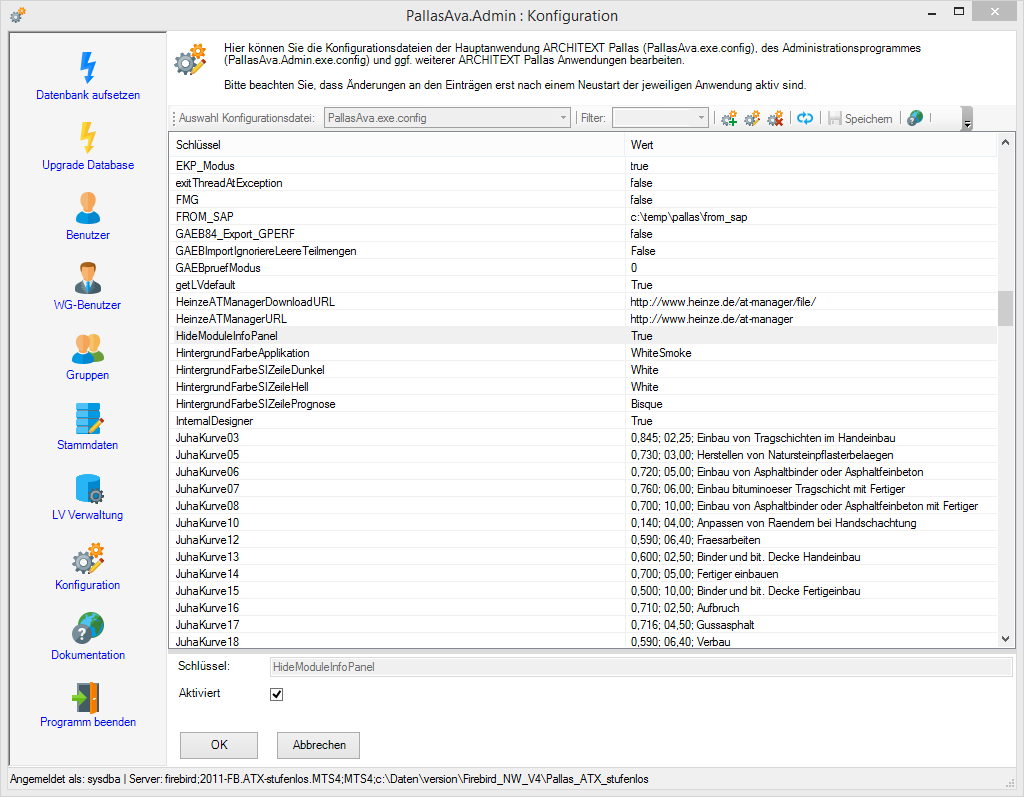Go to the Benutzer section
The image size is (1024, 797).
[x=88, y=216]
